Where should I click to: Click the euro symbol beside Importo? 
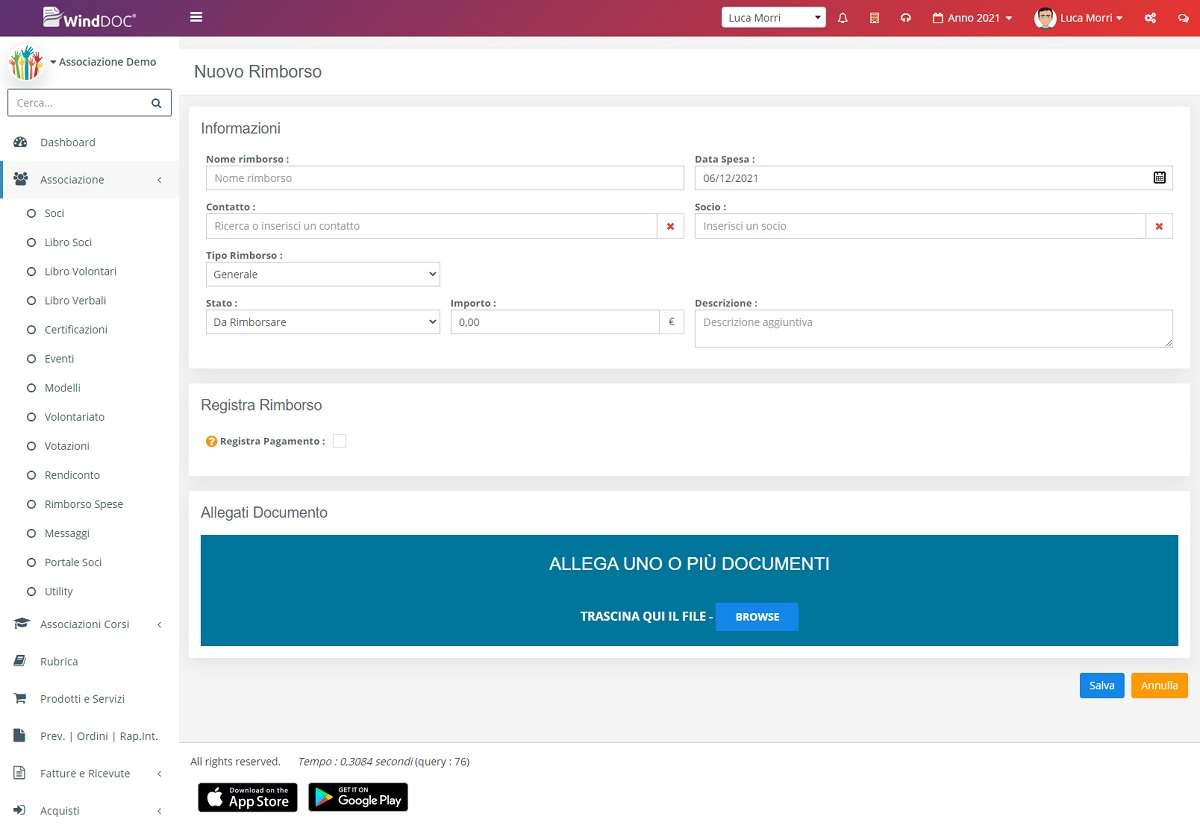tap(672, 322)
